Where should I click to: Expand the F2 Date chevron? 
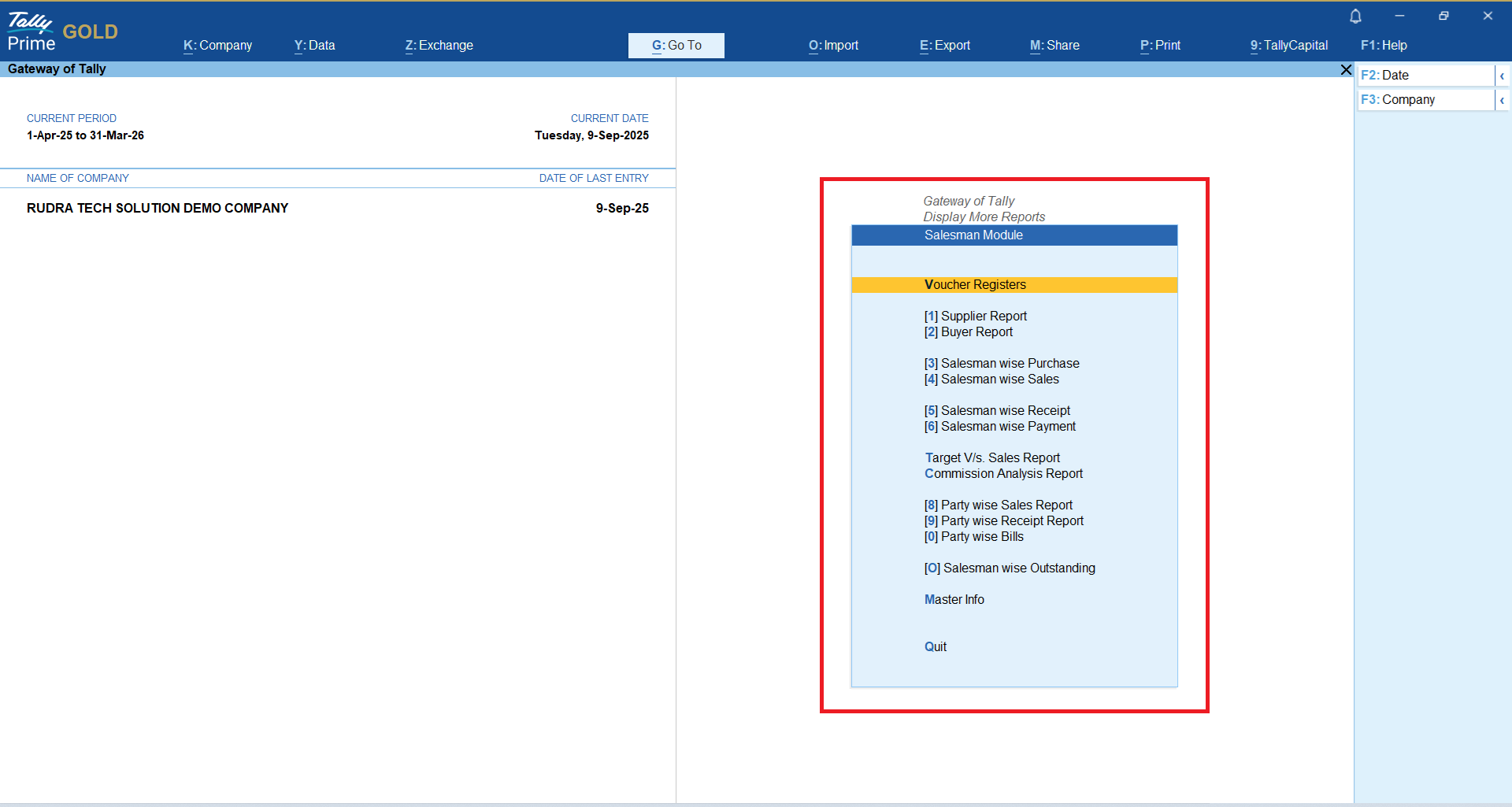click(x=1502, y=76)
